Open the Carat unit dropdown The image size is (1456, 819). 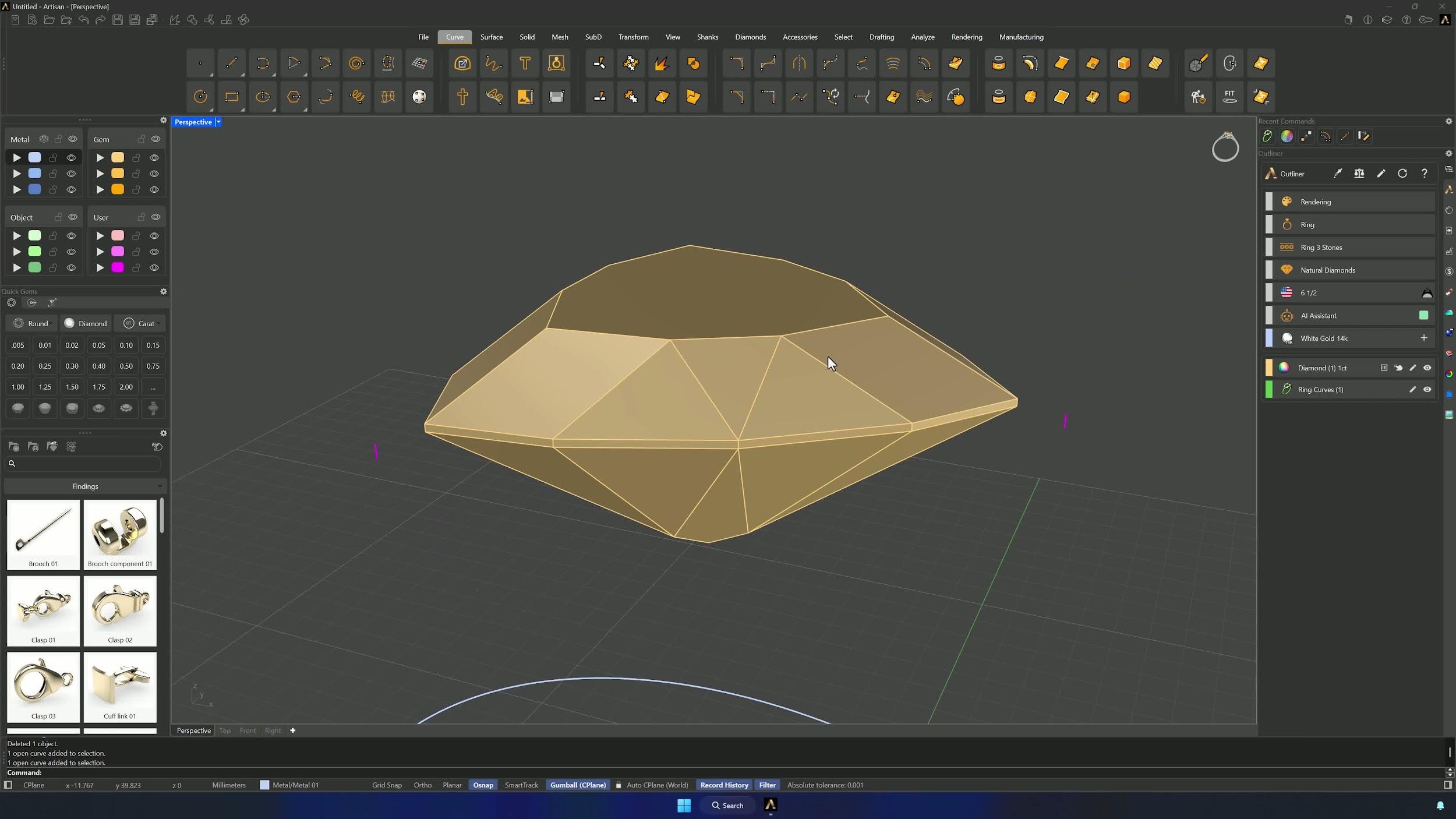(141, 324)
